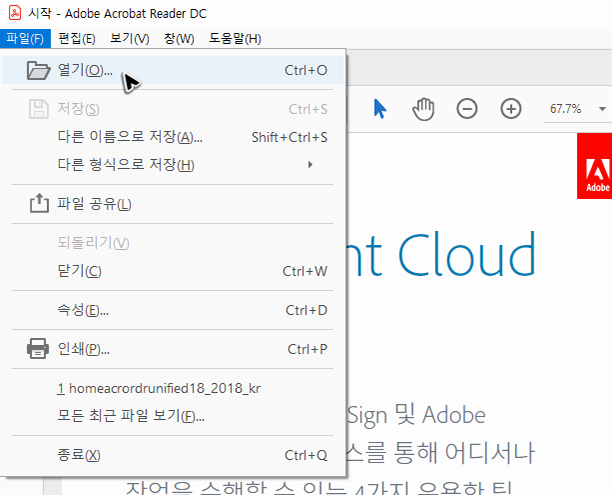
Task: Open recent file homeacrordrunified18_2018_kr
Action: [x=173, y=388]
